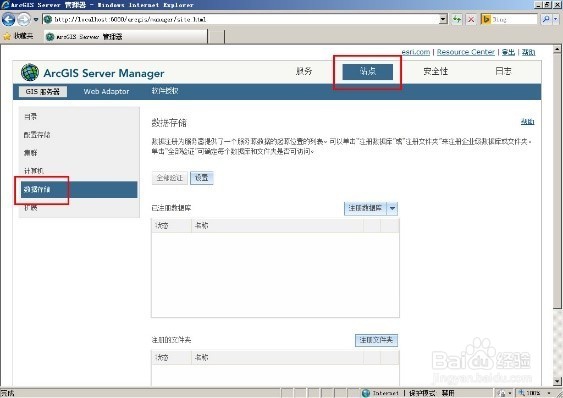Click the ArcGIS Server Manager globe logo
Image resolution: width=563 pixels, height=398 pixels.
coord(30,72)
